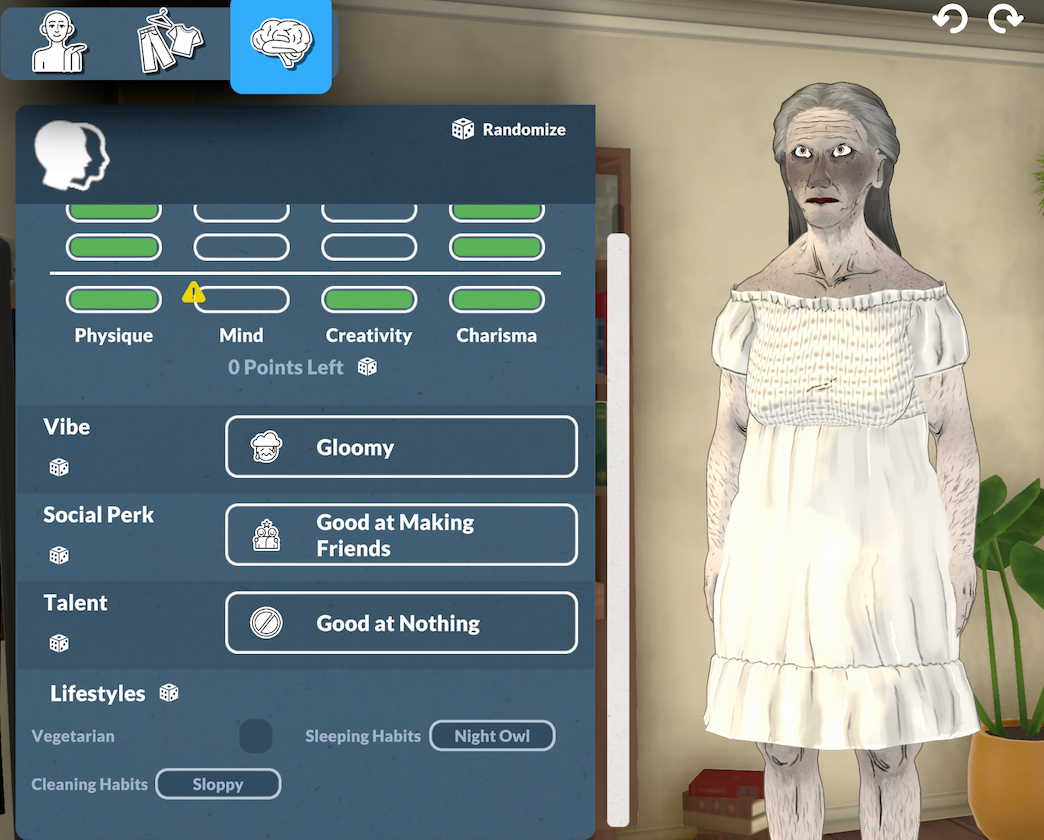The width and height of the screenshot is (1044, 840).
Task: Click the personality panel scrollbar
Action: click(x=618, y=530)
